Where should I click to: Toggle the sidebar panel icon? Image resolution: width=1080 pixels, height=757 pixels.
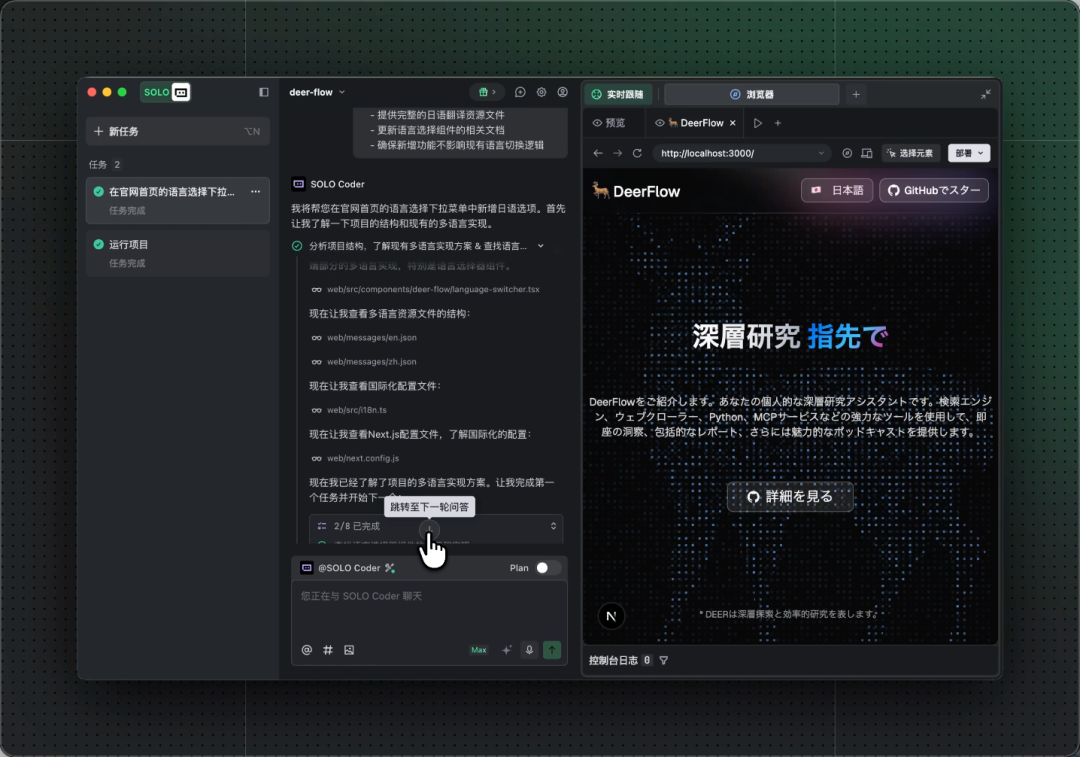click(x=263, y=92)
